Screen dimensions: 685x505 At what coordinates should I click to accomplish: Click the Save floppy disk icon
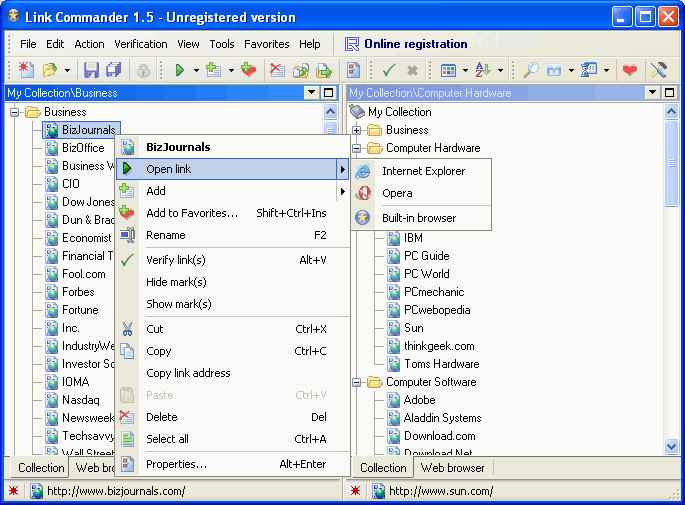tap(91, 70)
